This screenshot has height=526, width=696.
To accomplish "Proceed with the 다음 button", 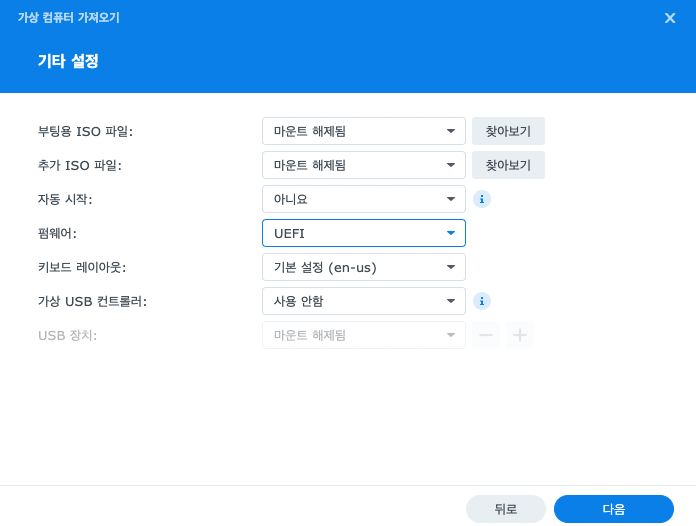I will [614, 509].
